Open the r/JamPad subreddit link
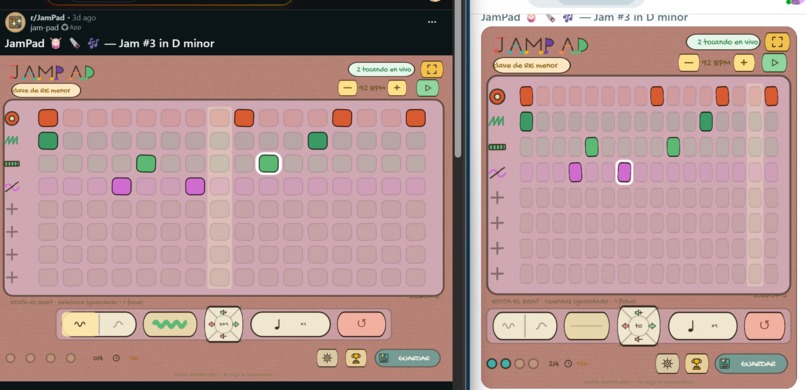Image resolution: width=806 pixels, height=390 pixels. pyautogui.click(x=47, y=18)
